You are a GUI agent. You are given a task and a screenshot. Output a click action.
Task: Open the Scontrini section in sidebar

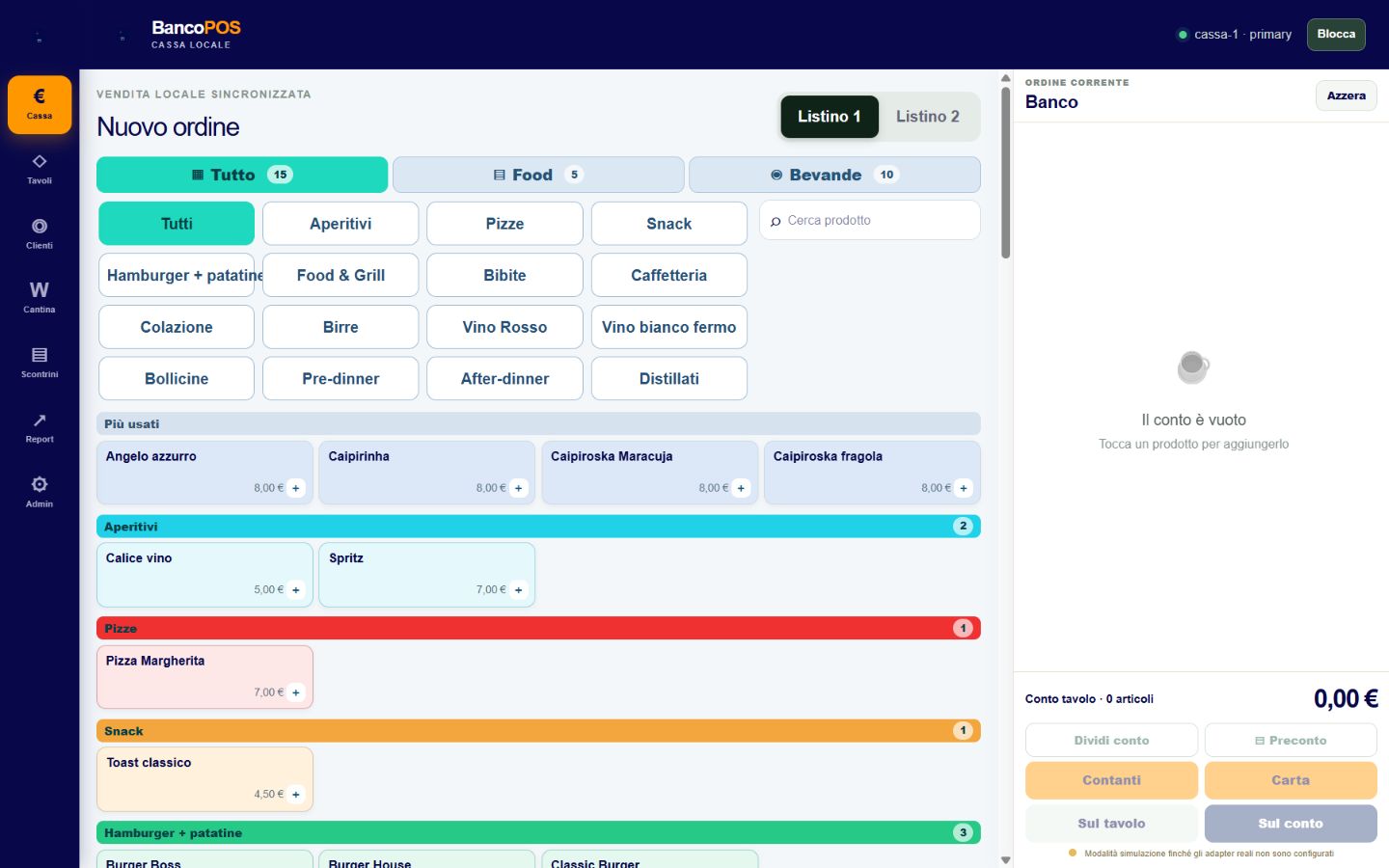point(40,363)
